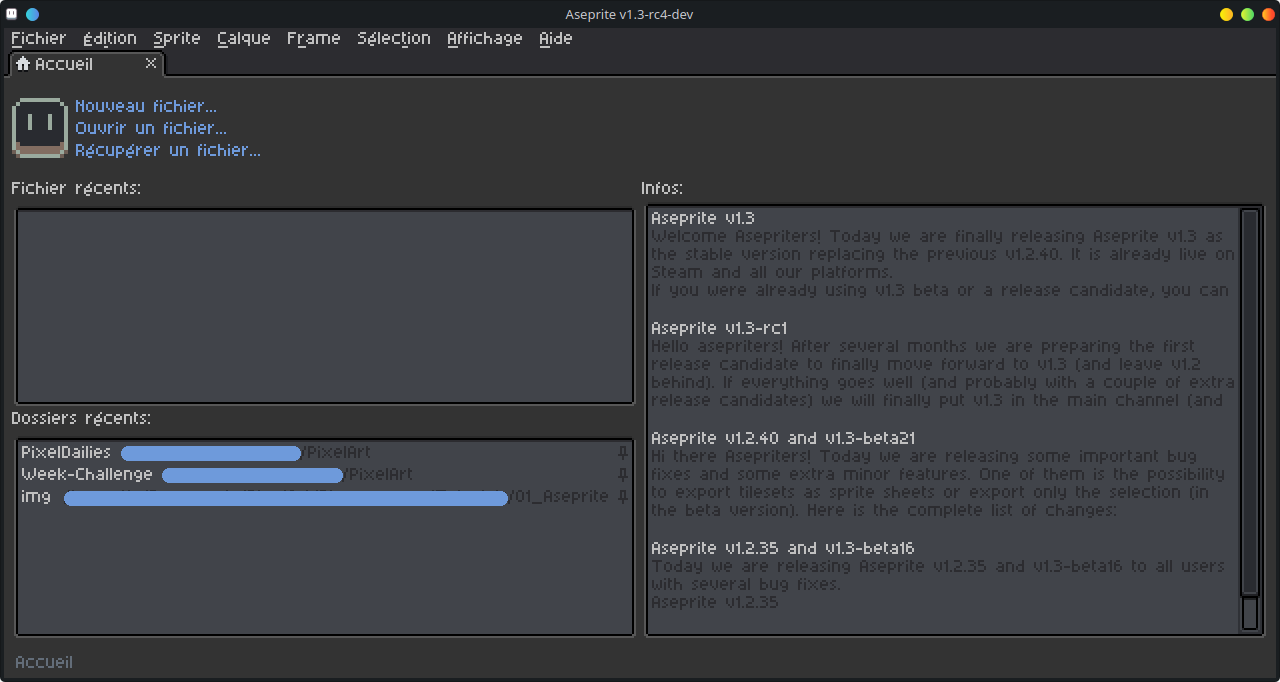This screenshot has height=682, width=1280.
Task: Click the Ouvrir un fichier... link
Action: pyautogui.click(x=151, y=128)
